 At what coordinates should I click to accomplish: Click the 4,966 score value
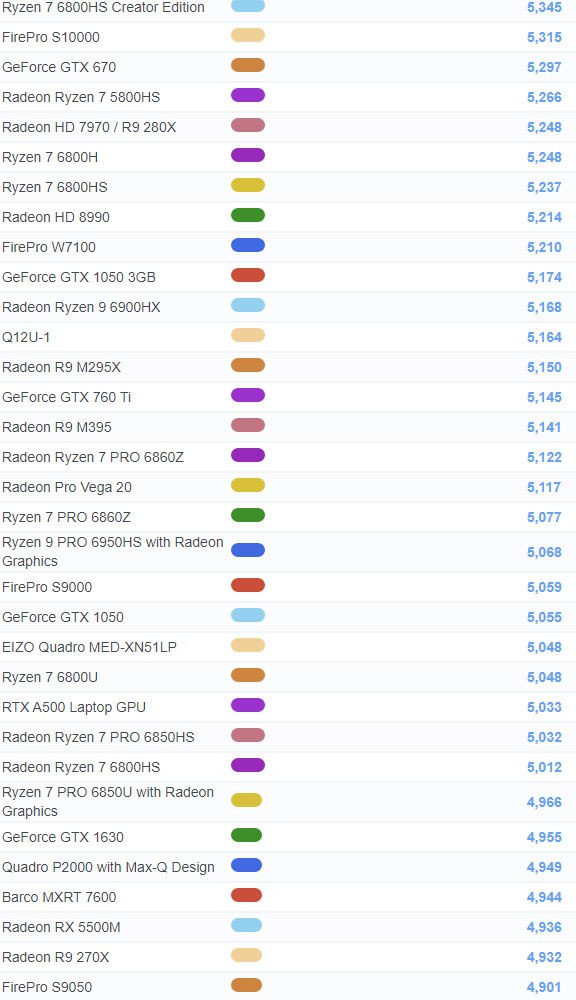[x=544, y=802]
